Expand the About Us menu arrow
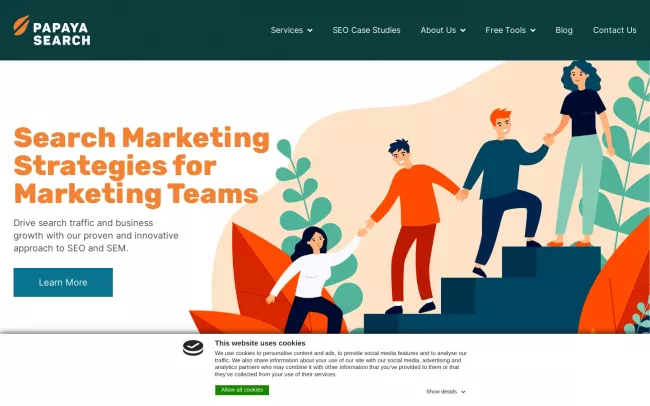This screenshot has width=650, height=406. (463, 30)
